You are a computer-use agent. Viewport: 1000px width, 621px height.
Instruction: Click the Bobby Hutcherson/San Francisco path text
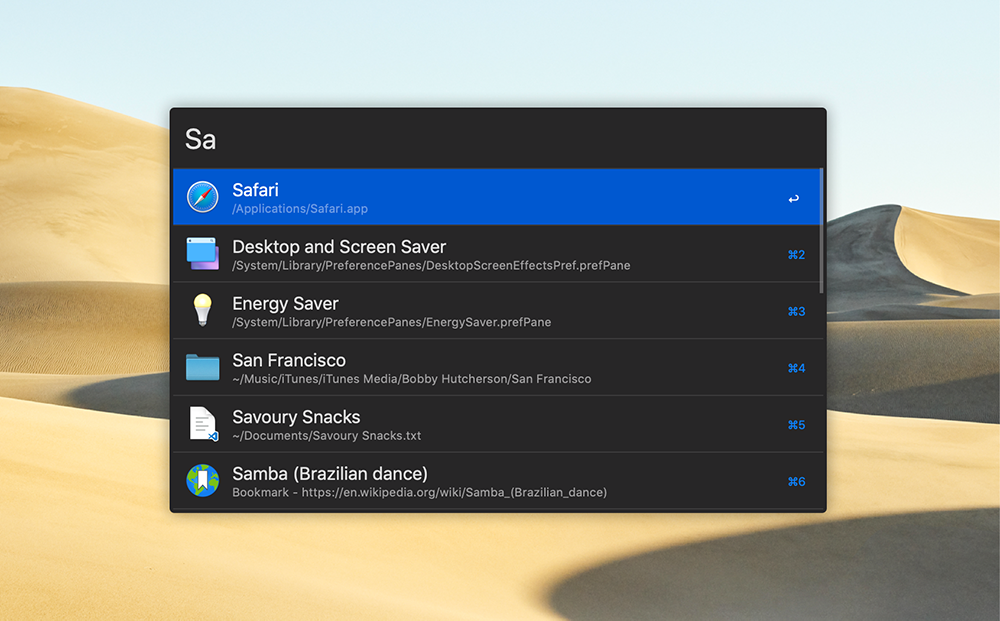tap(411, 379)
